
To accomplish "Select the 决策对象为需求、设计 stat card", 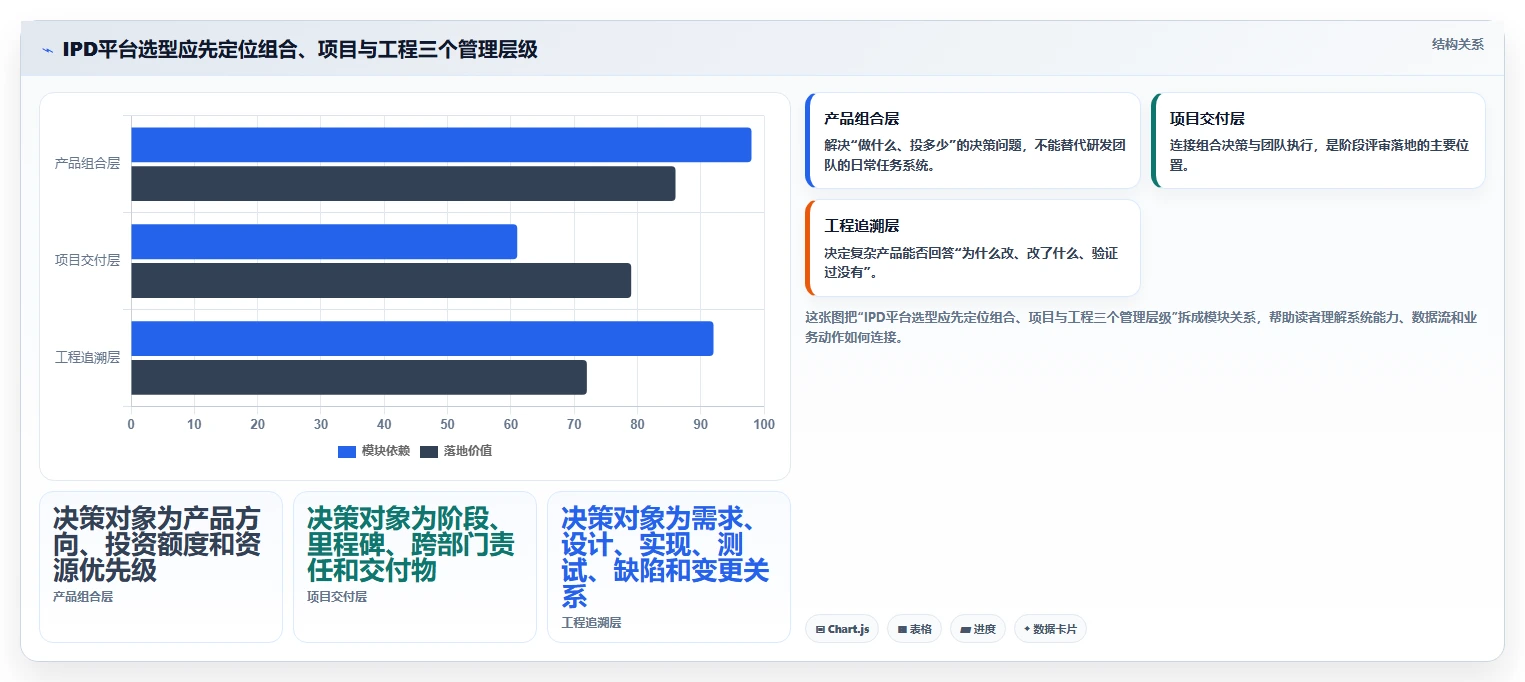I will coord(669,567).
